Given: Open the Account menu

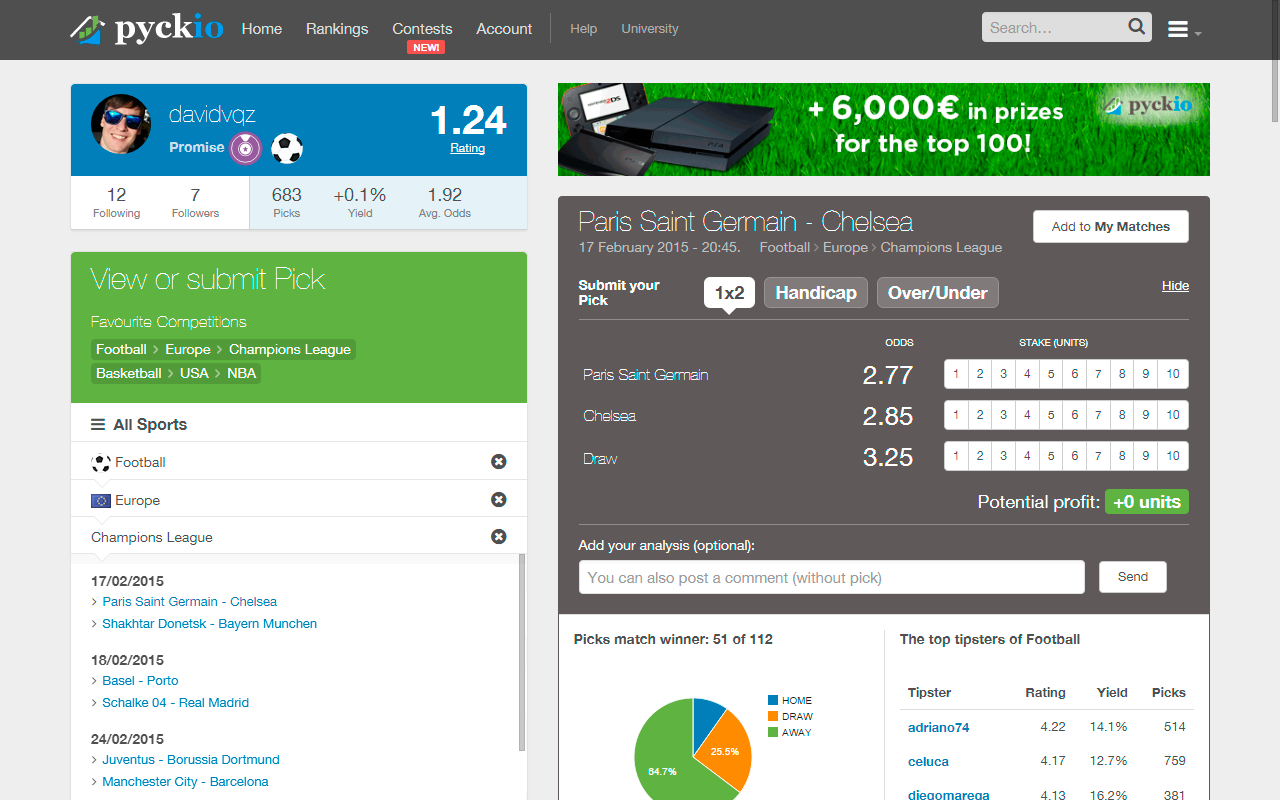Looking at the screenshot, I should [504, 29].
